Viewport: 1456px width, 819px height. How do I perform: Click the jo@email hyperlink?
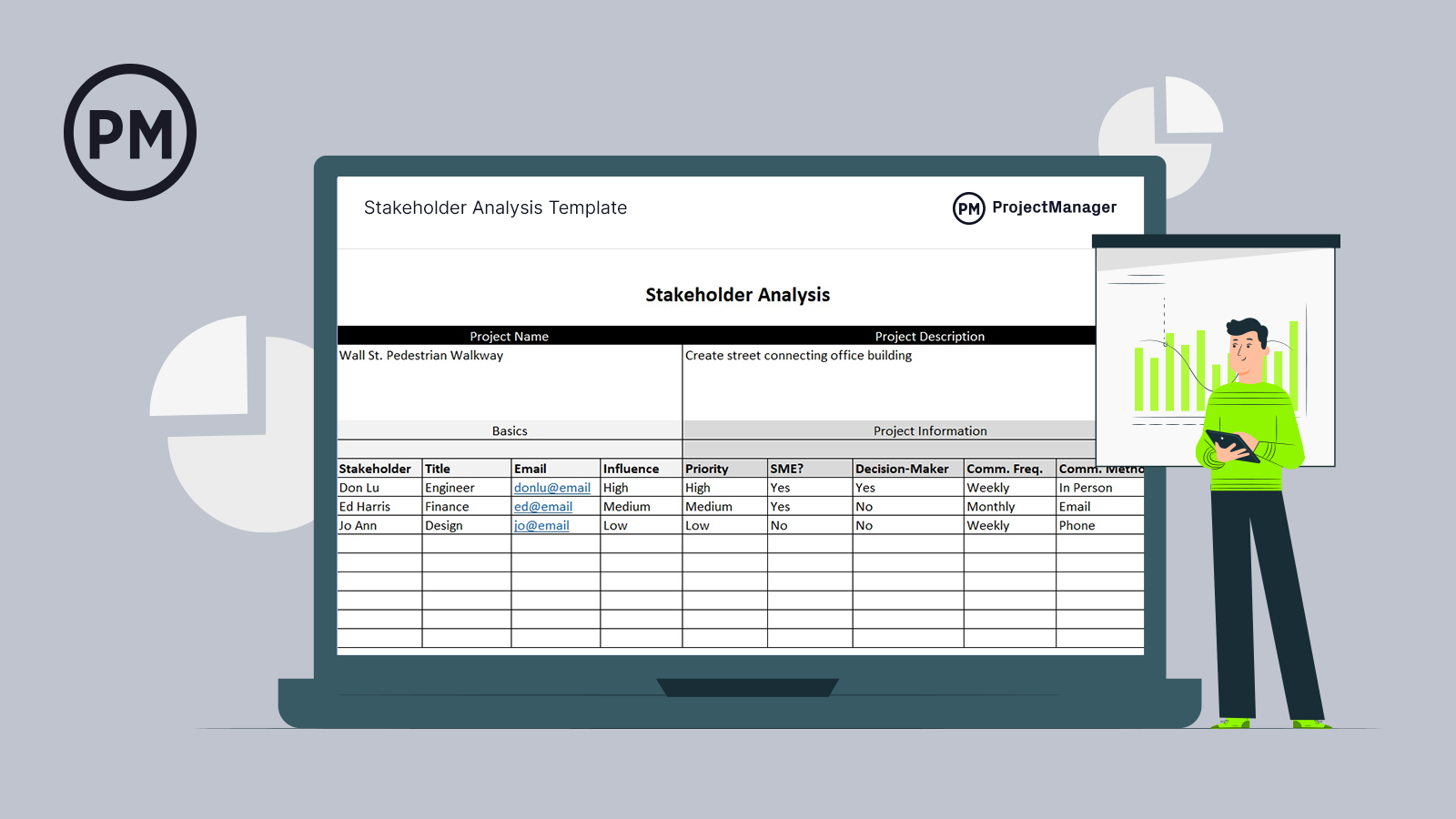click(541, 525)
